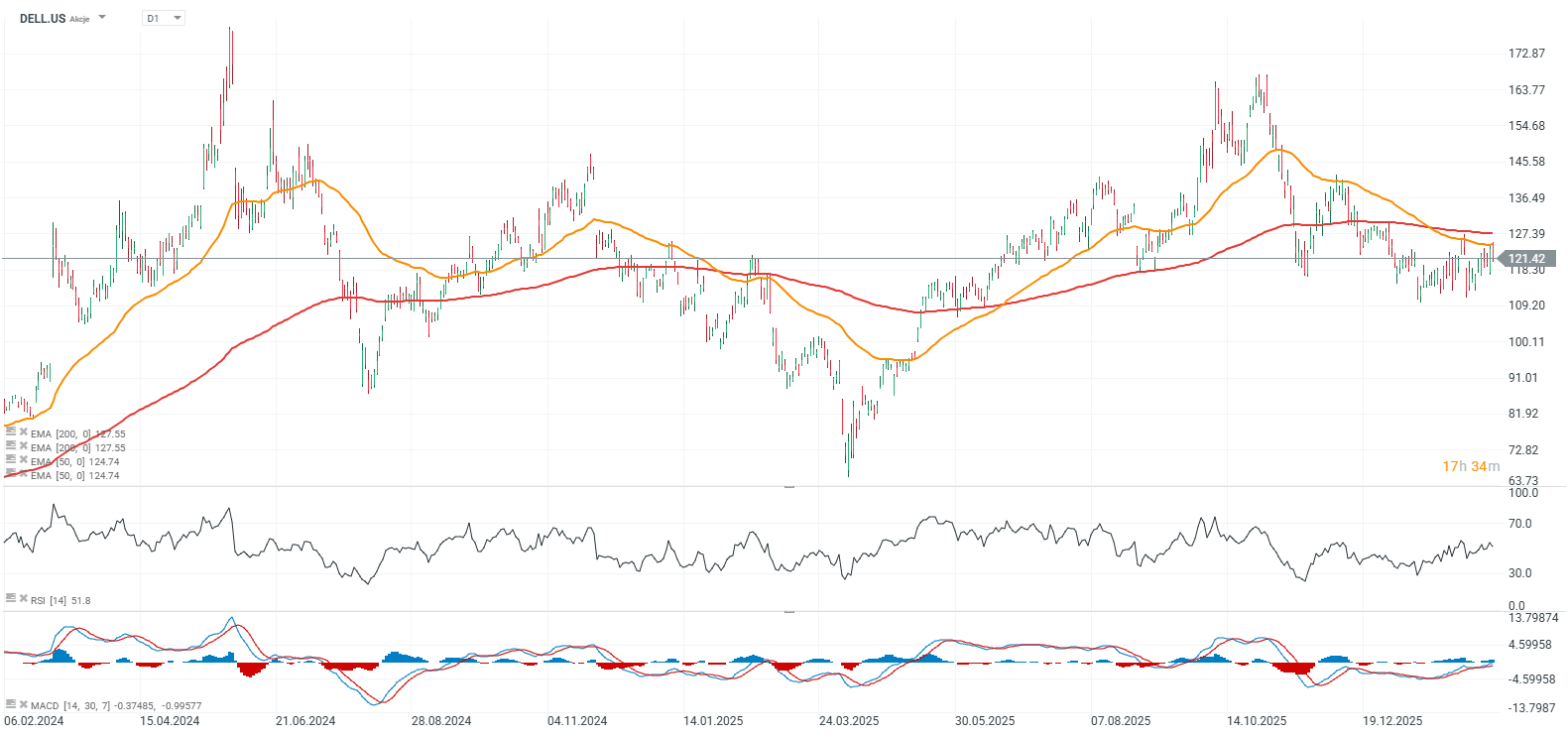Click the 17h 34m candle countdown timer
The width and height of the screenshot is (1568, 738).
(1471, 466)
